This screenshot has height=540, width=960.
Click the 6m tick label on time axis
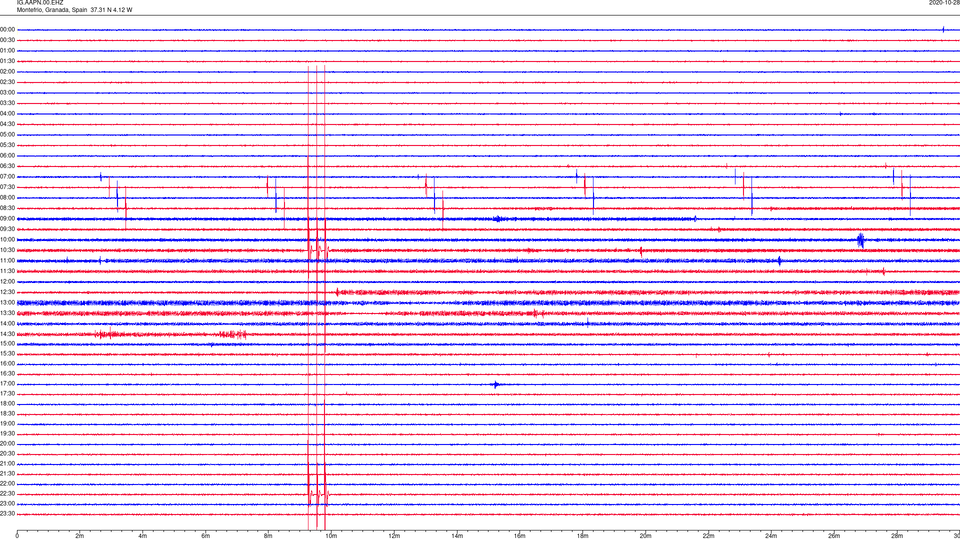(x=205, y=536)
